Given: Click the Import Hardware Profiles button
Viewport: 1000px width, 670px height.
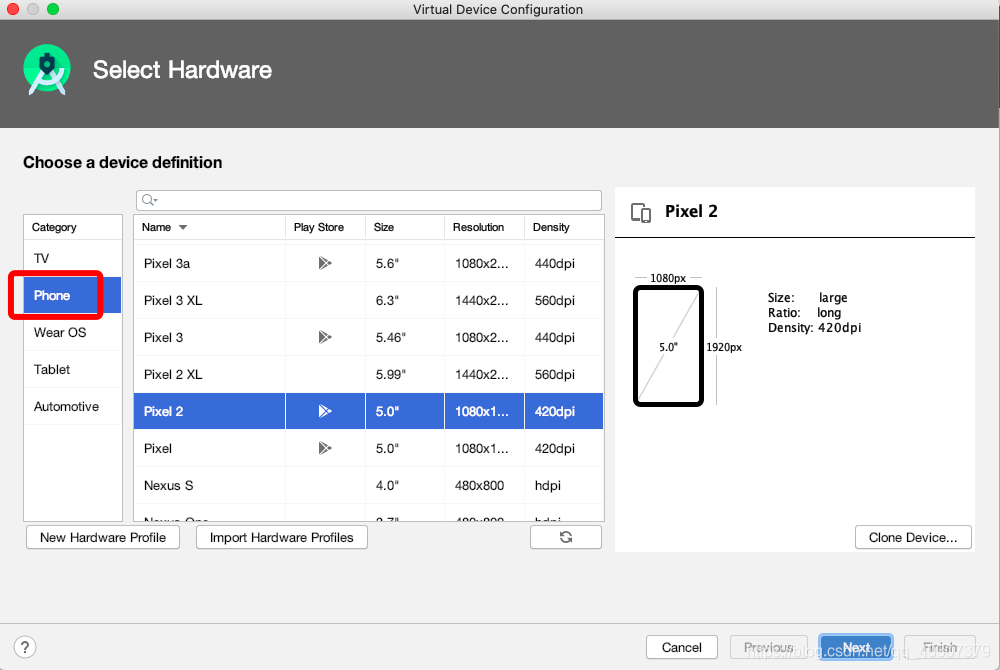Looking at the screenshot, I should click(x=281, y=537).
